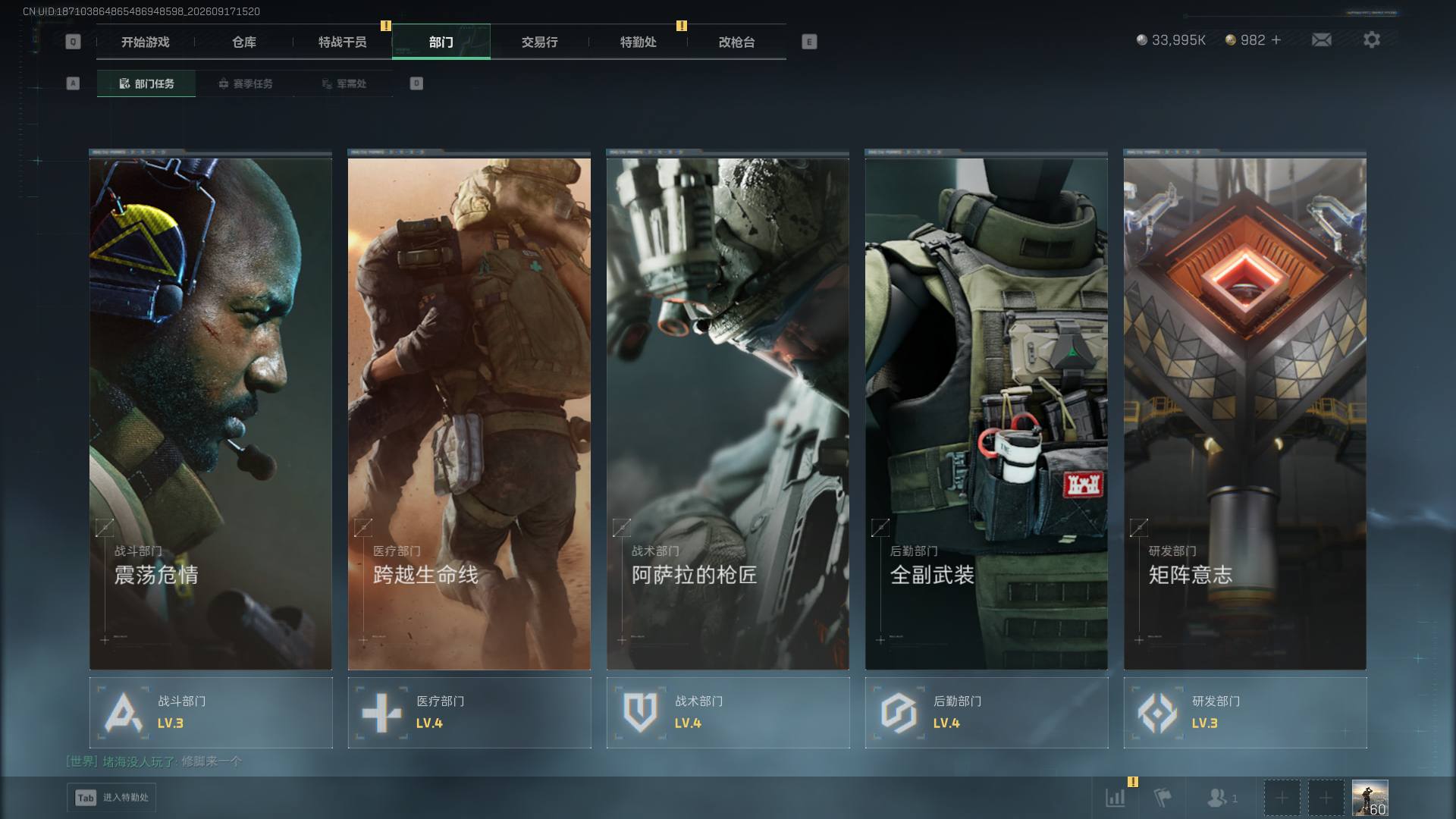Click the 后勤部门 LV.4 button
Screen dimensions: 1456x819
987,713
